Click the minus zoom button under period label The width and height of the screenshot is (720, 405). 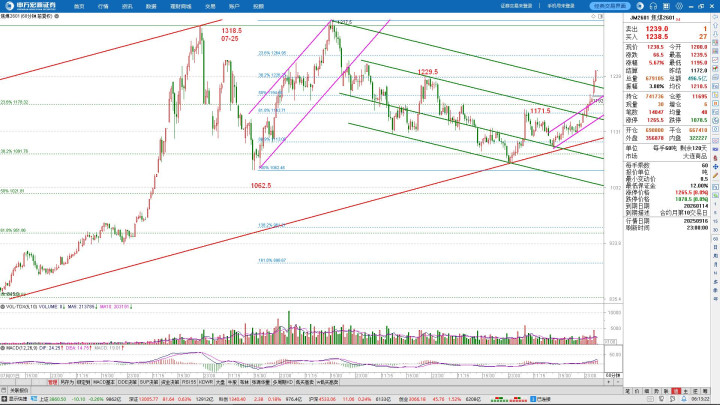pyautogui.click(x=618, y=382)
